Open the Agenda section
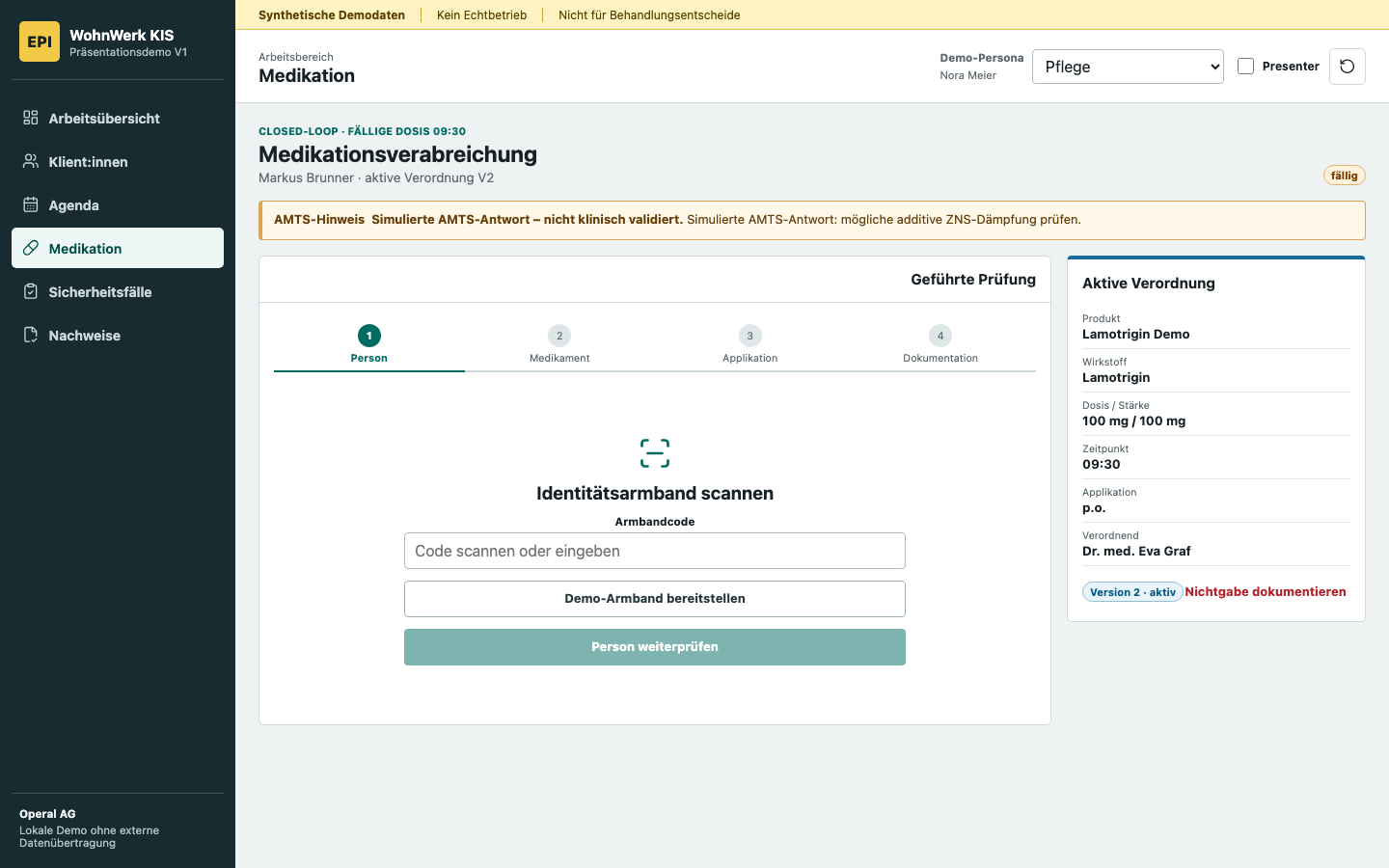 tap(118, 204)
